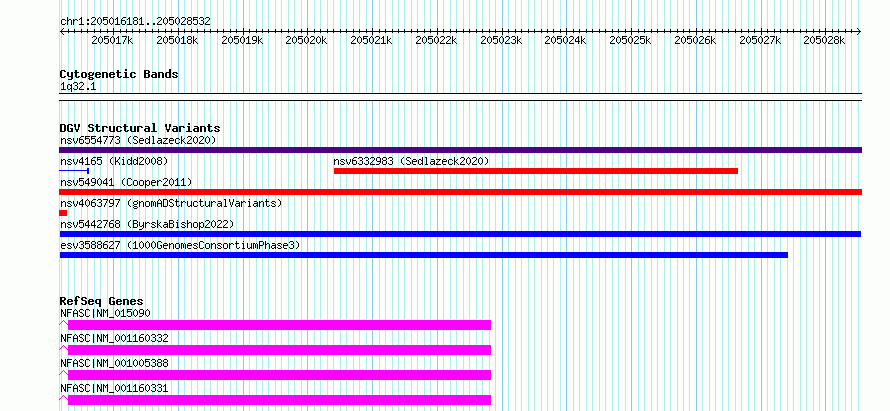
Task: Select the magenta NM_015090 gene bar
Action: (279, 325)
